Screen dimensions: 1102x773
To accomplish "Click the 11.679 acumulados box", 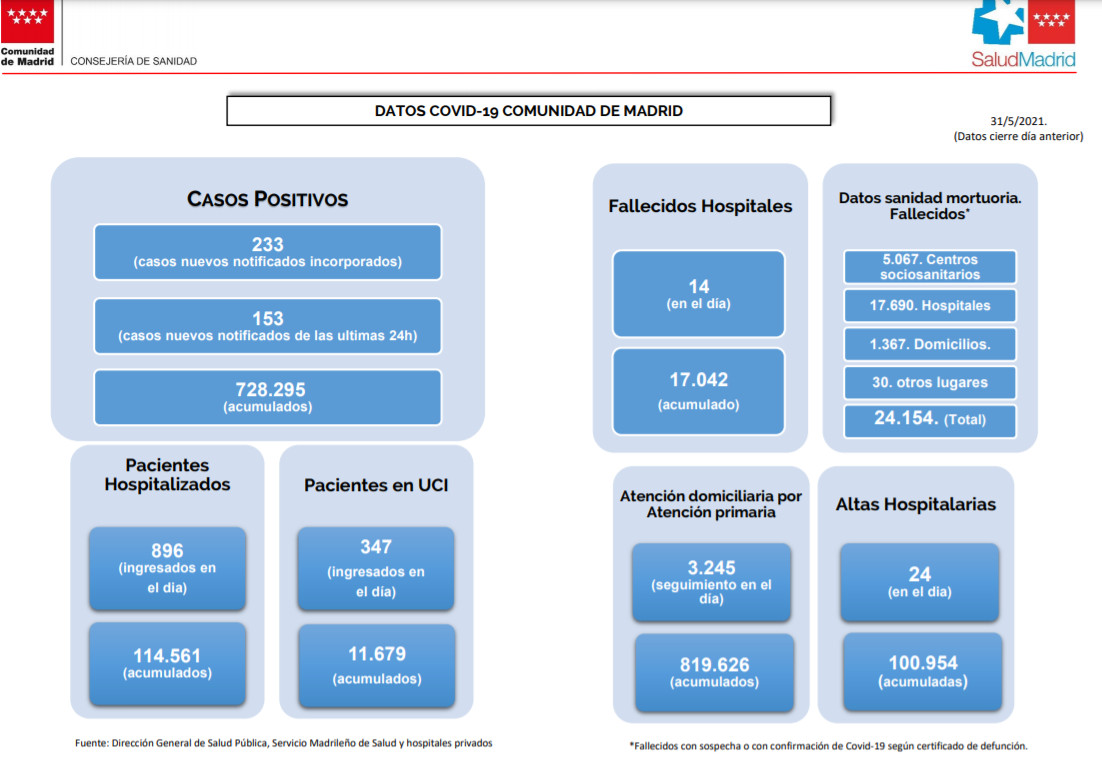I will (377, 665).
